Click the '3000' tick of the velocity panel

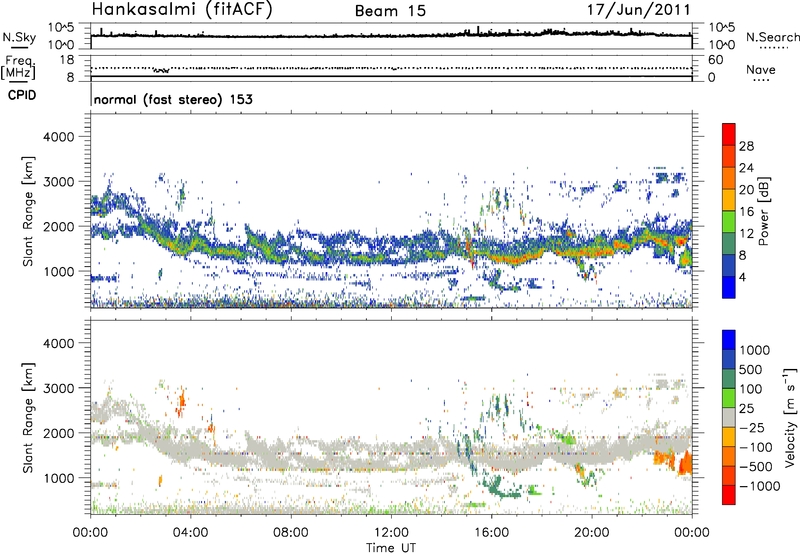pos(59,388)
